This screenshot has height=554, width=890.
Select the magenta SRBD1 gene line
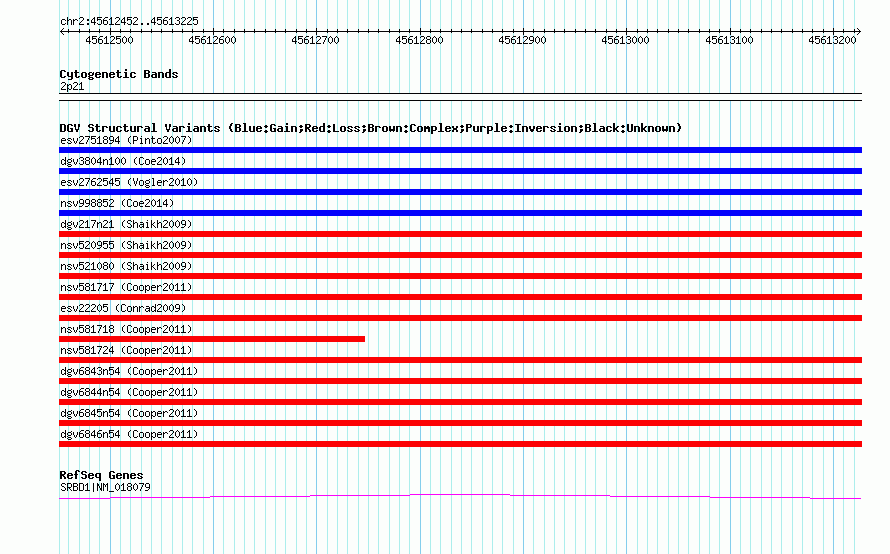point(460,497)
